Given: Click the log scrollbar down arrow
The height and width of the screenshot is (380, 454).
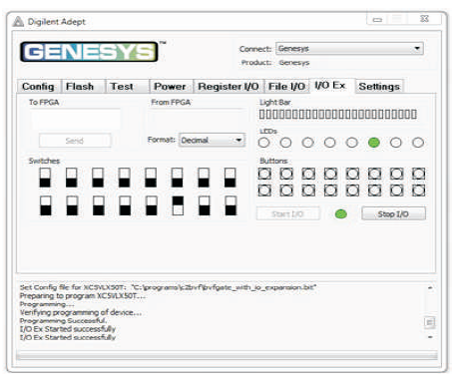Looking at the screenshot, I should pos(430,337).
